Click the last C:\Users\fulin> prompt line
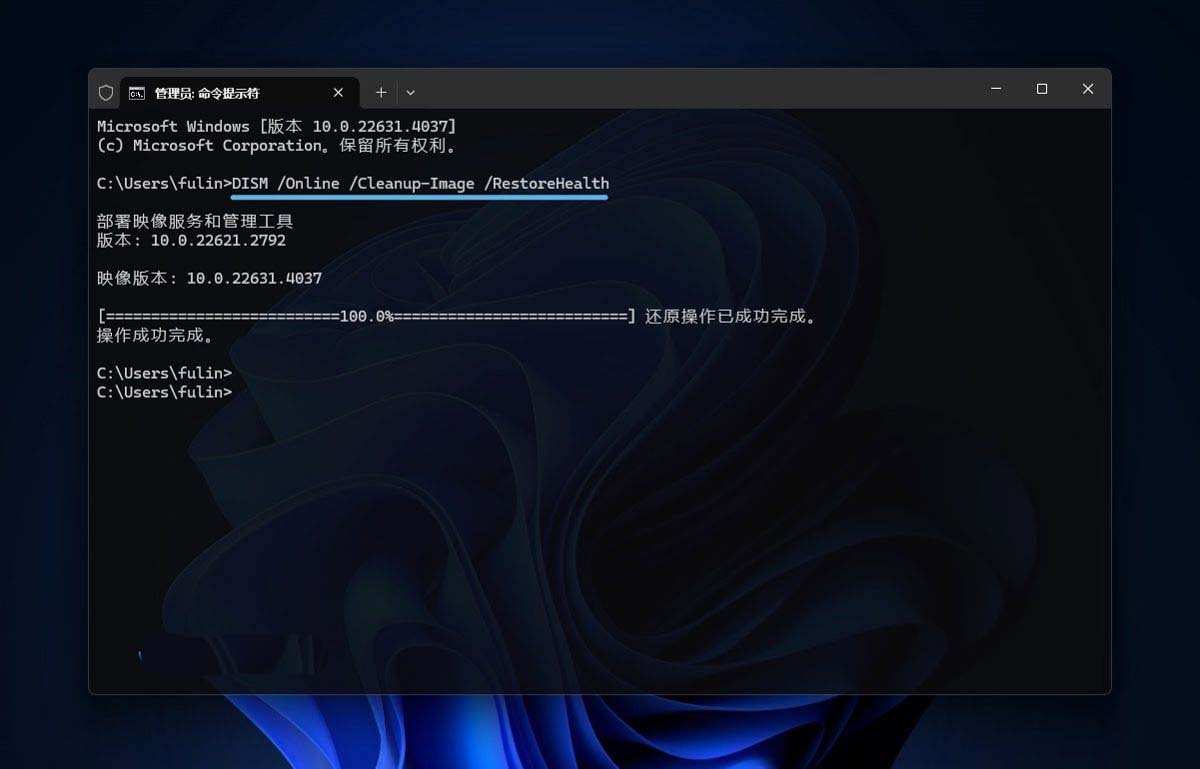Viewport: 1200px width, 769px height. [x=164, y=393]
